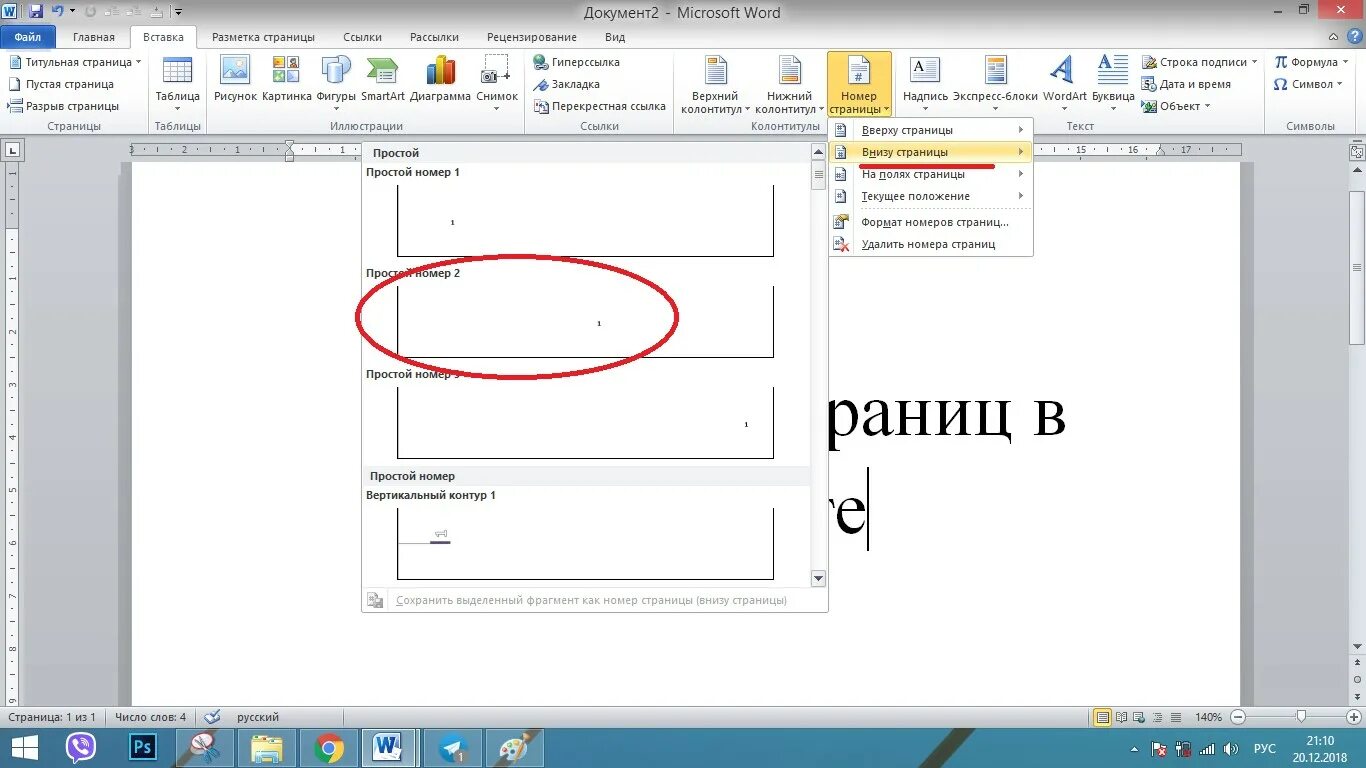Insert a Гиперссылка hyperlink
The width and height of the screenshot is (1366, 768).
click(x=577, y=62)
